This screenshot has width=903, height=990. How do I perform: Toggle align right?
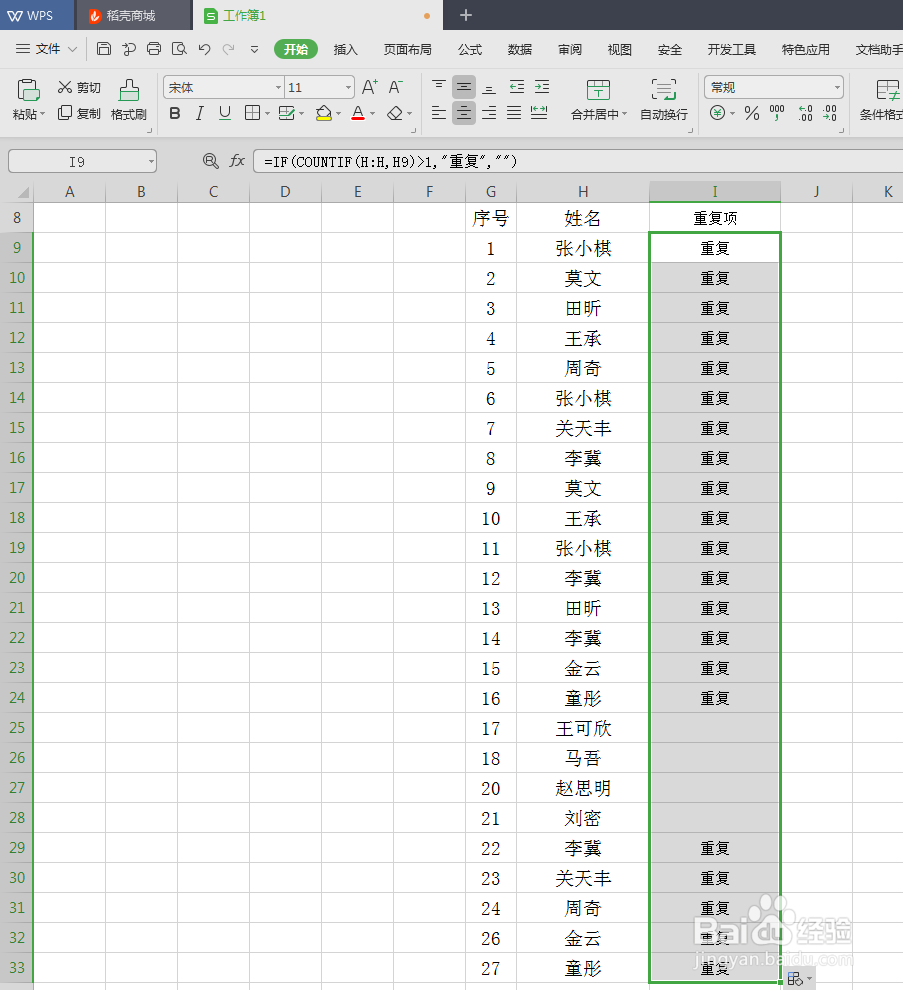coord(489,114)
